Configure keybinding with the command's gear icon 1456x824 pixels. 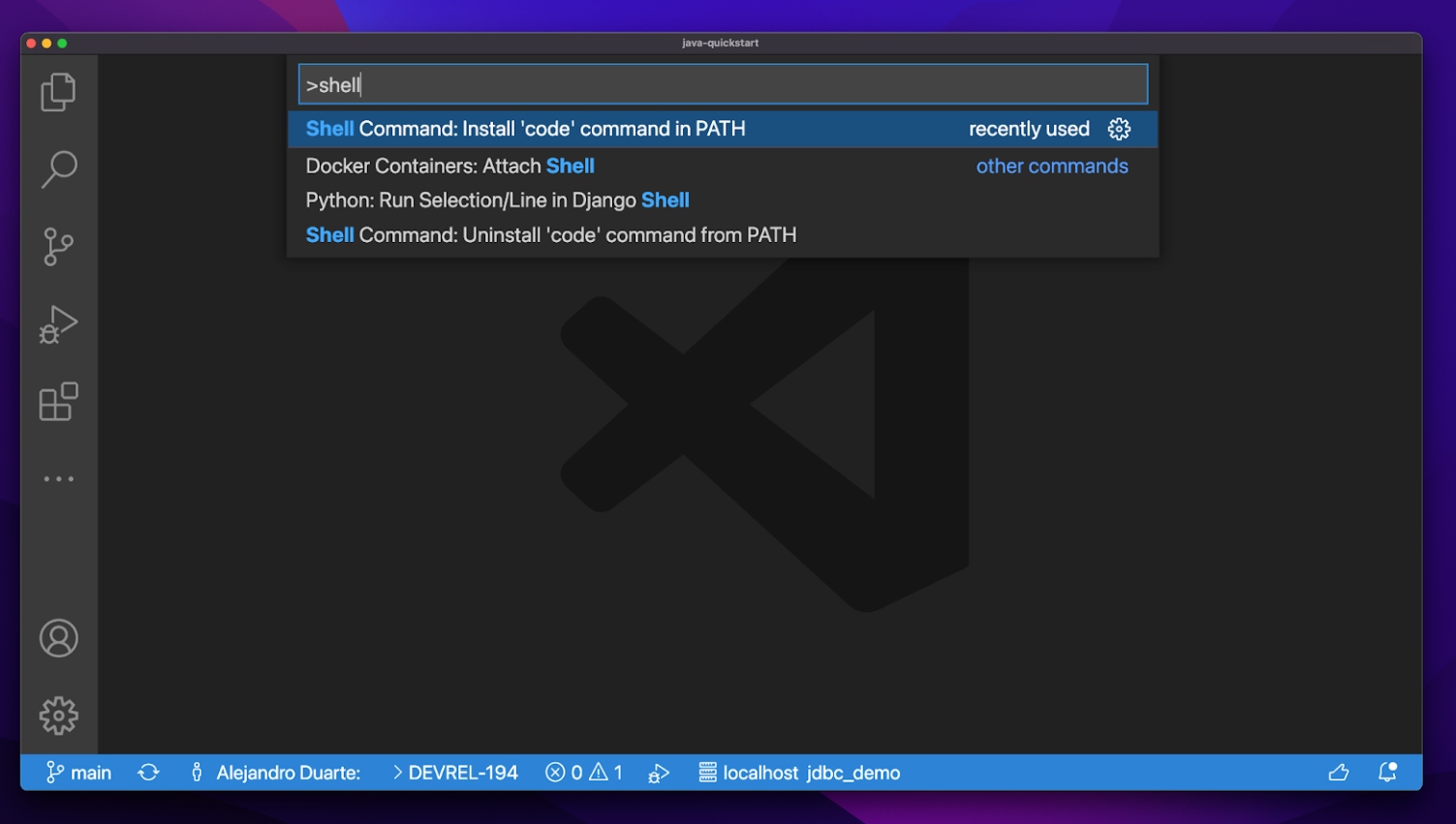[1119, 129]
